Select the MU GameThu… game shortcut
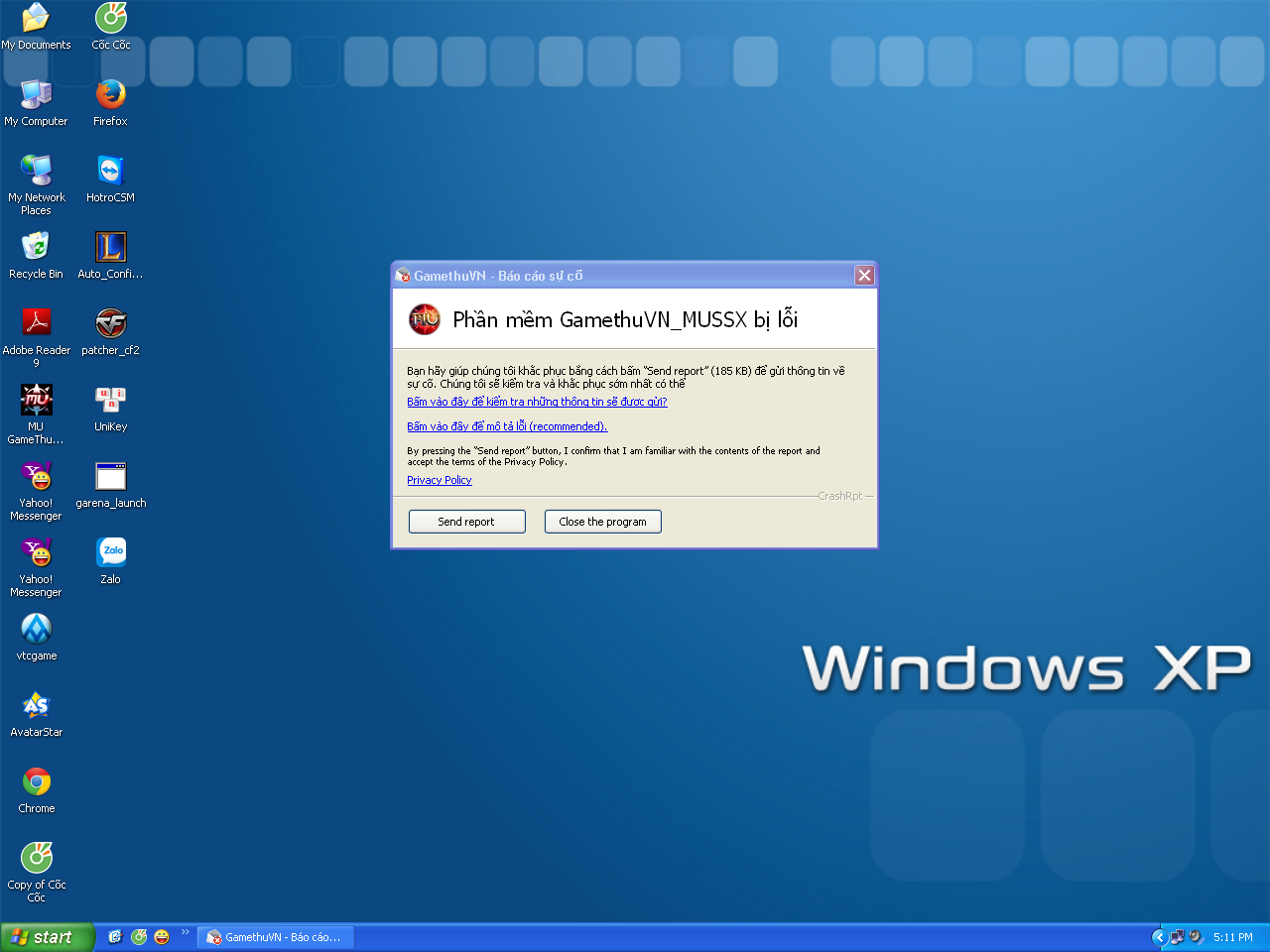The image size is (1270, 952). pos(36,414)
